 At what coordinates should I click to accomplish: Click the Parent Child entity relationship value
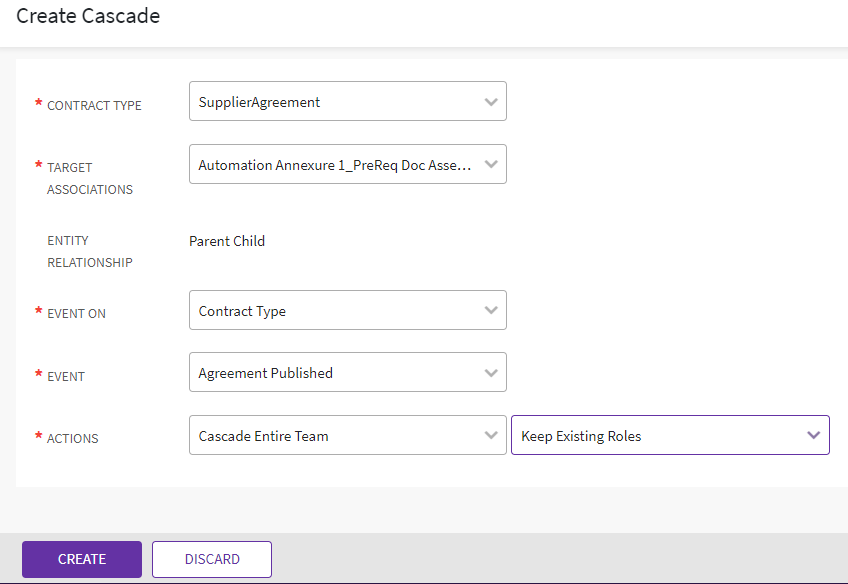tap(227, 241)
